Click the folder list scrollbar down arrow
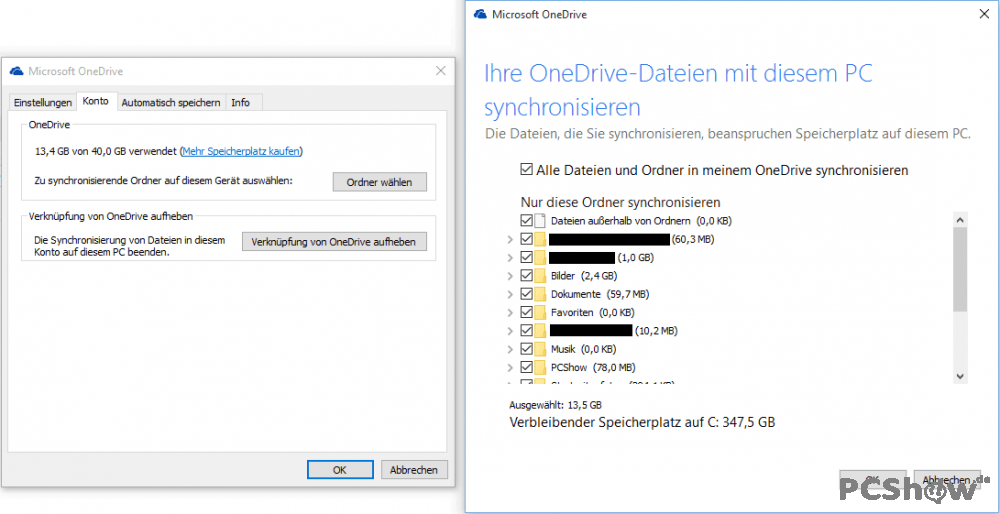Image resolution: width=1000 pixels, height=514 pixels. pyautogui.click(x=960, y=376)
